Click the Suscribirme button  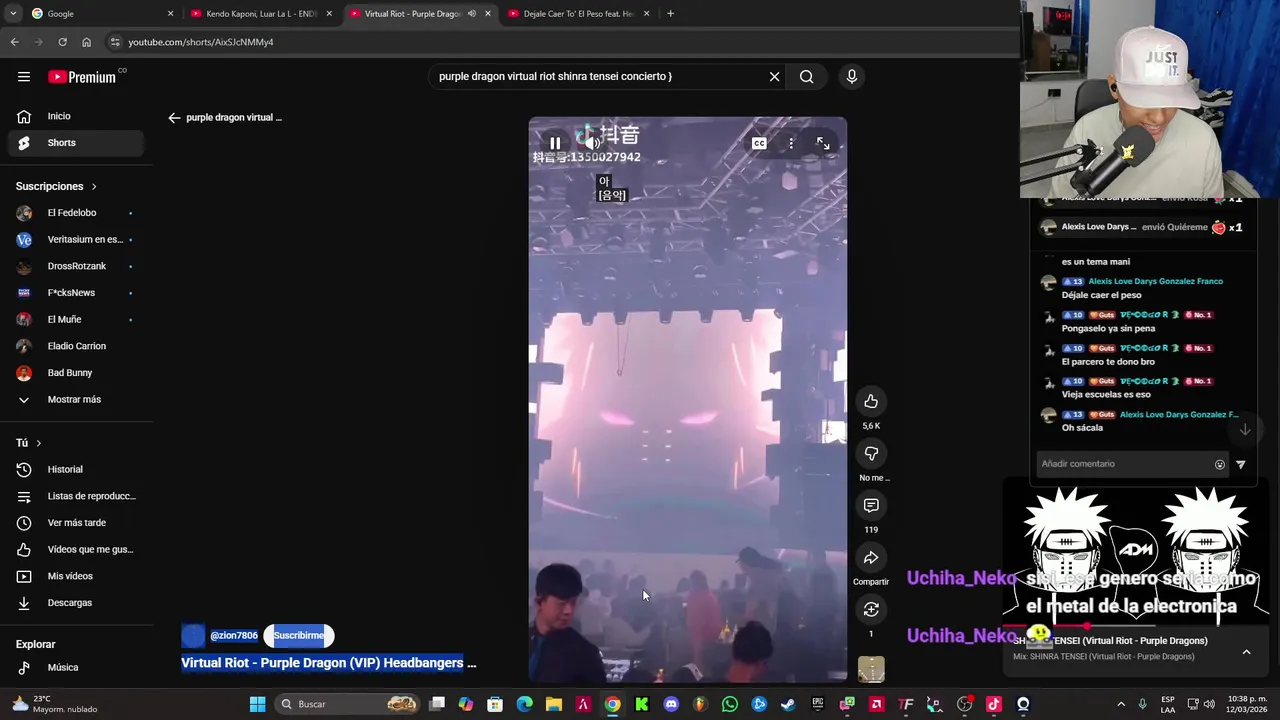(x=298, y=635)
